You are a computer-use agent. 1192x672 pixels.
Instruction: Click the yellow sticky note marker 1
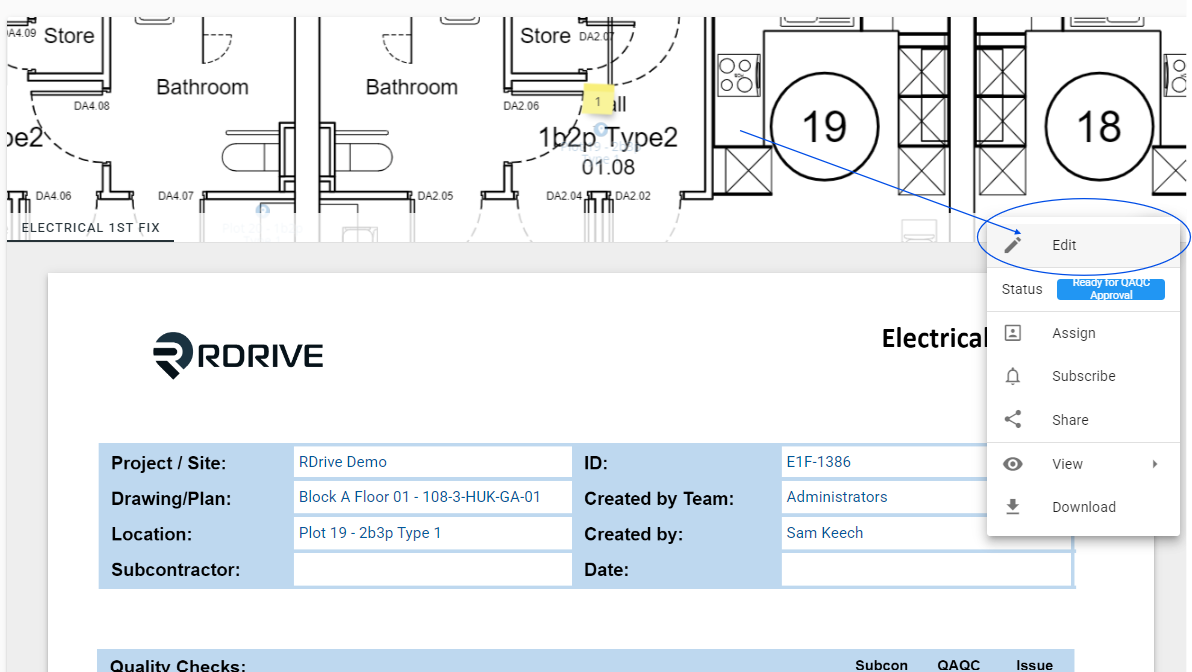(x=598, y=101)
